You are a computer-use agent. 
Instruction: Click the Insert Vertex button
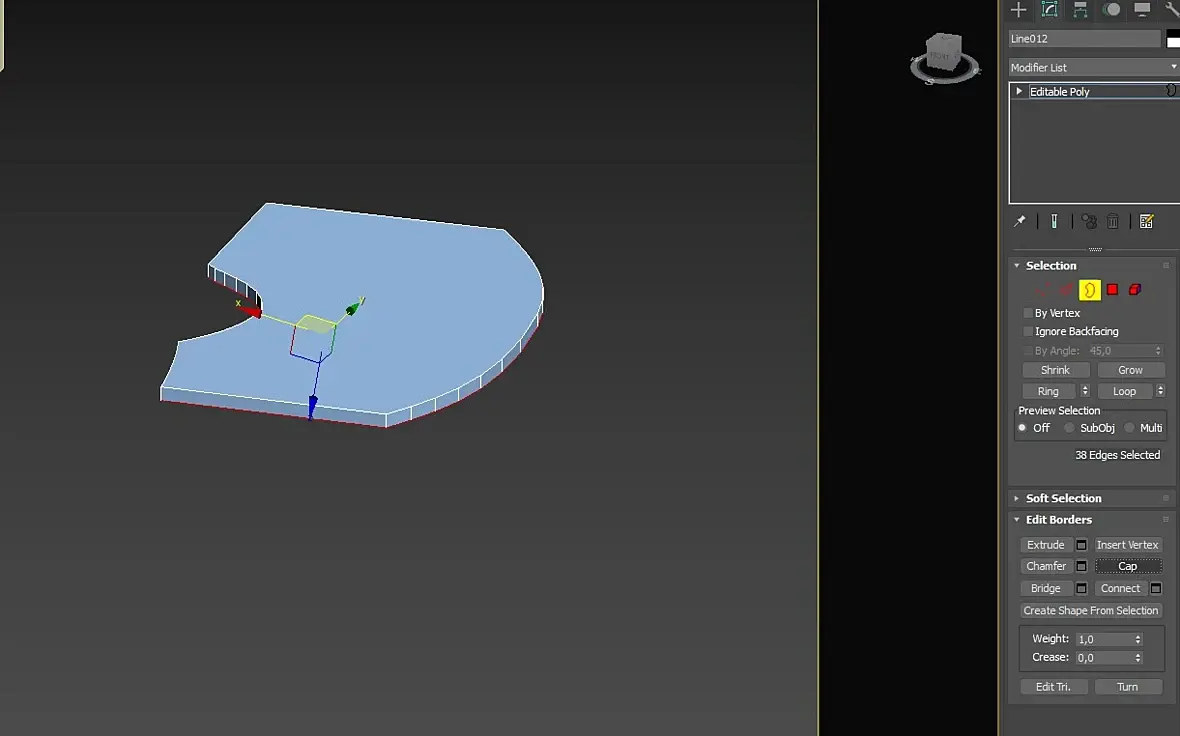1127,545
